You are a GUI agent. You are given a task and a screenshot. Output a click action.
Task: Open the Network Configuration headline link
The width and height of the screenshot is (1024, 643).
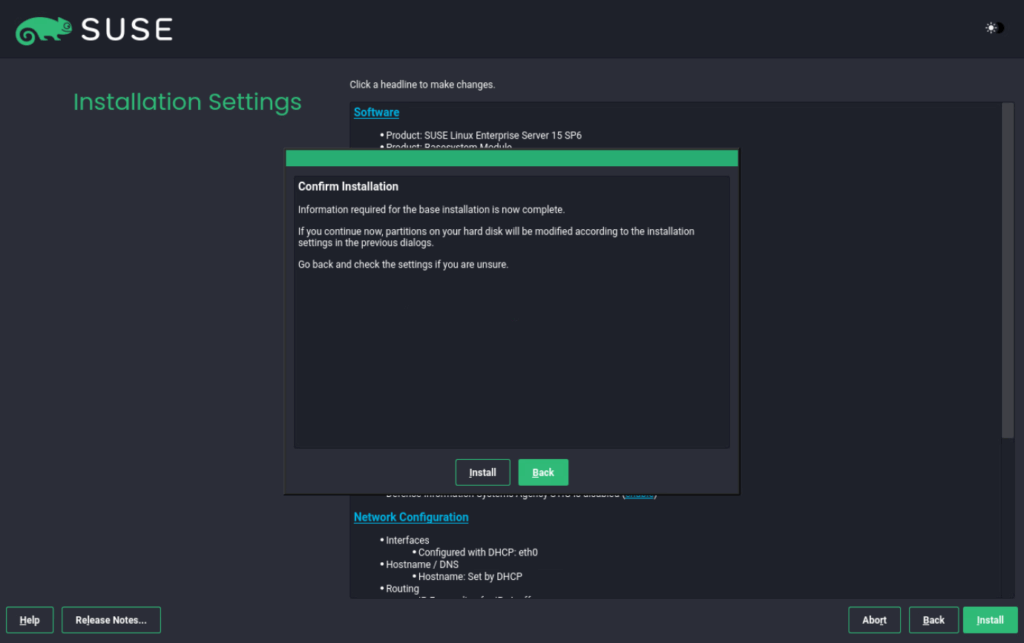[x=411, y=517]
